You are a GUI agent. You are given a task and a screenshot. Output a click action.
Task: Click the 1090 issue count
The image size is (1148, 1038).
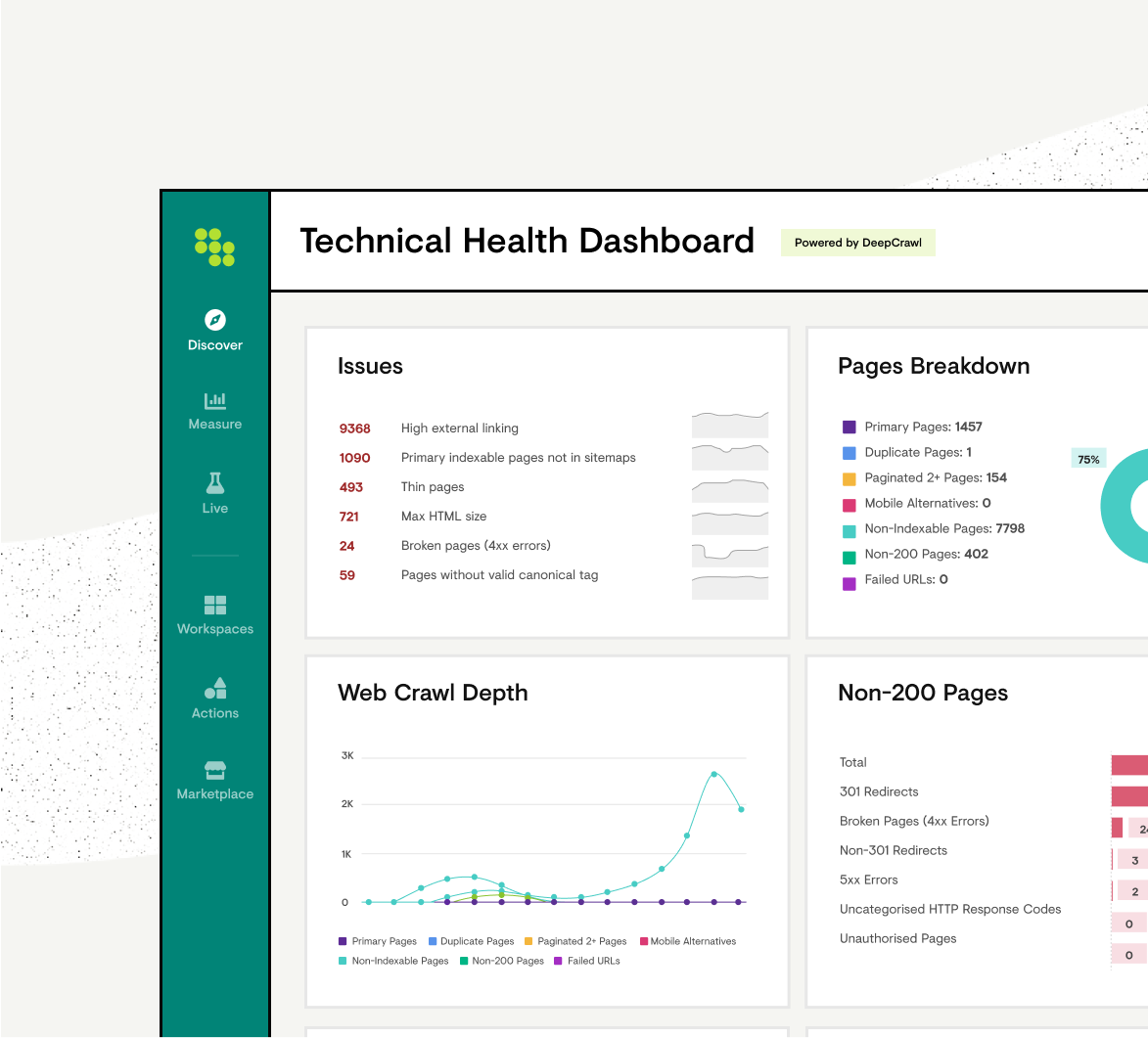354,458
